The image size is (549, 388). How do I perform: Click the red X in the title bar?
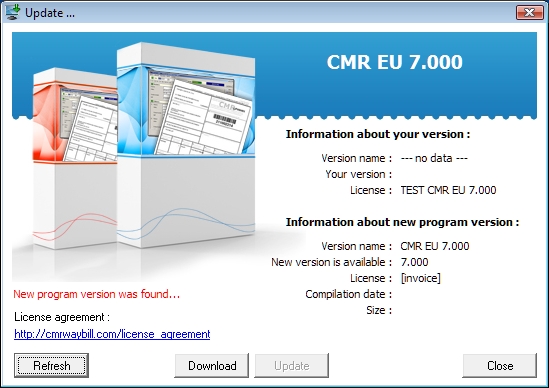[x=529, y=13]
